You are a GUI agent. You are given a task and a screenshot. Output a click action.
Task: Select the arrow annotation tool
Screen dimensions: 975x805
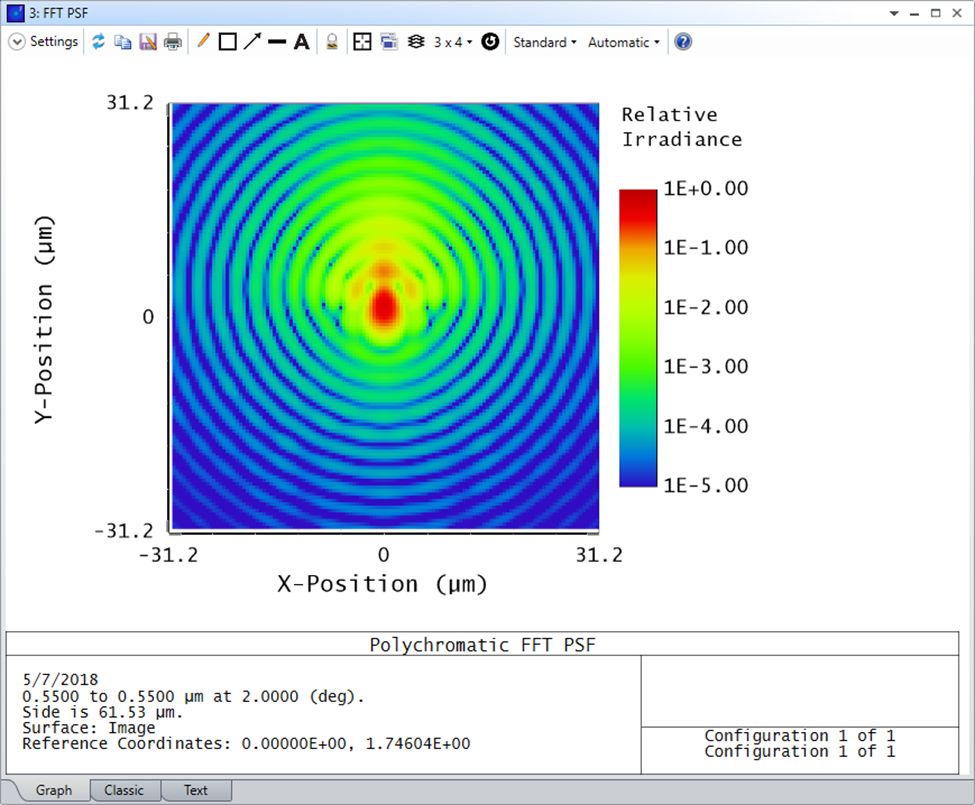252,42
